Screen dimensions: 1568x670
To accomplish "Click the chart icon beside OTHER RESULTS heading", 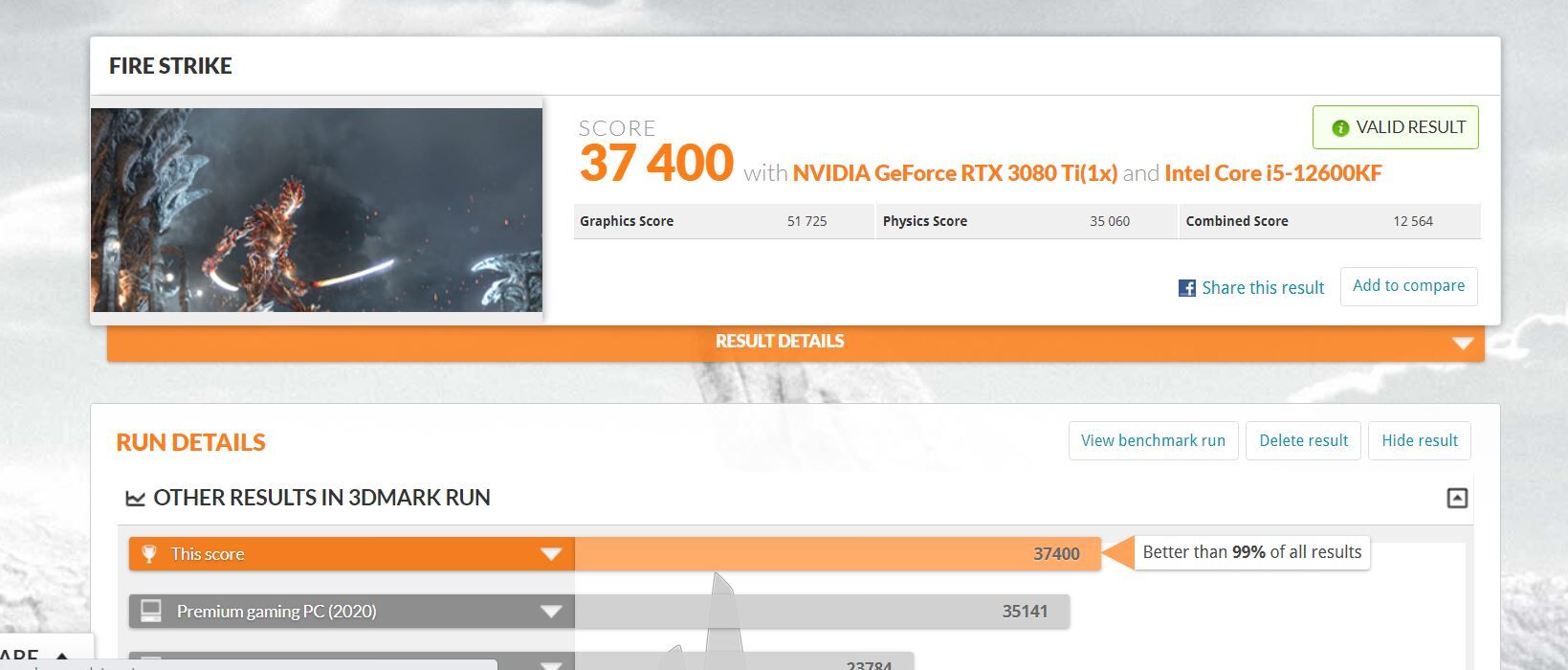I will coord(135,499).
